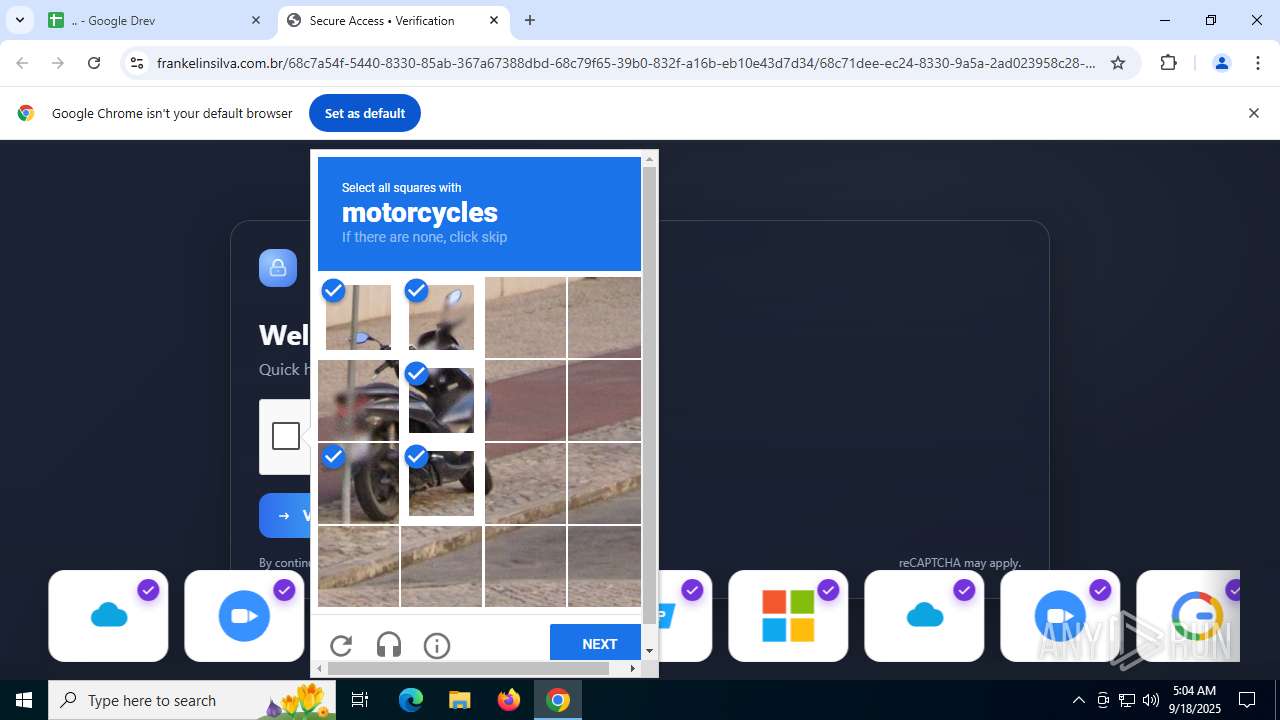The width and height of the screenshot is (1280, 720).
Task: Close the Google Drev tab
Action: tap(255, 20)
